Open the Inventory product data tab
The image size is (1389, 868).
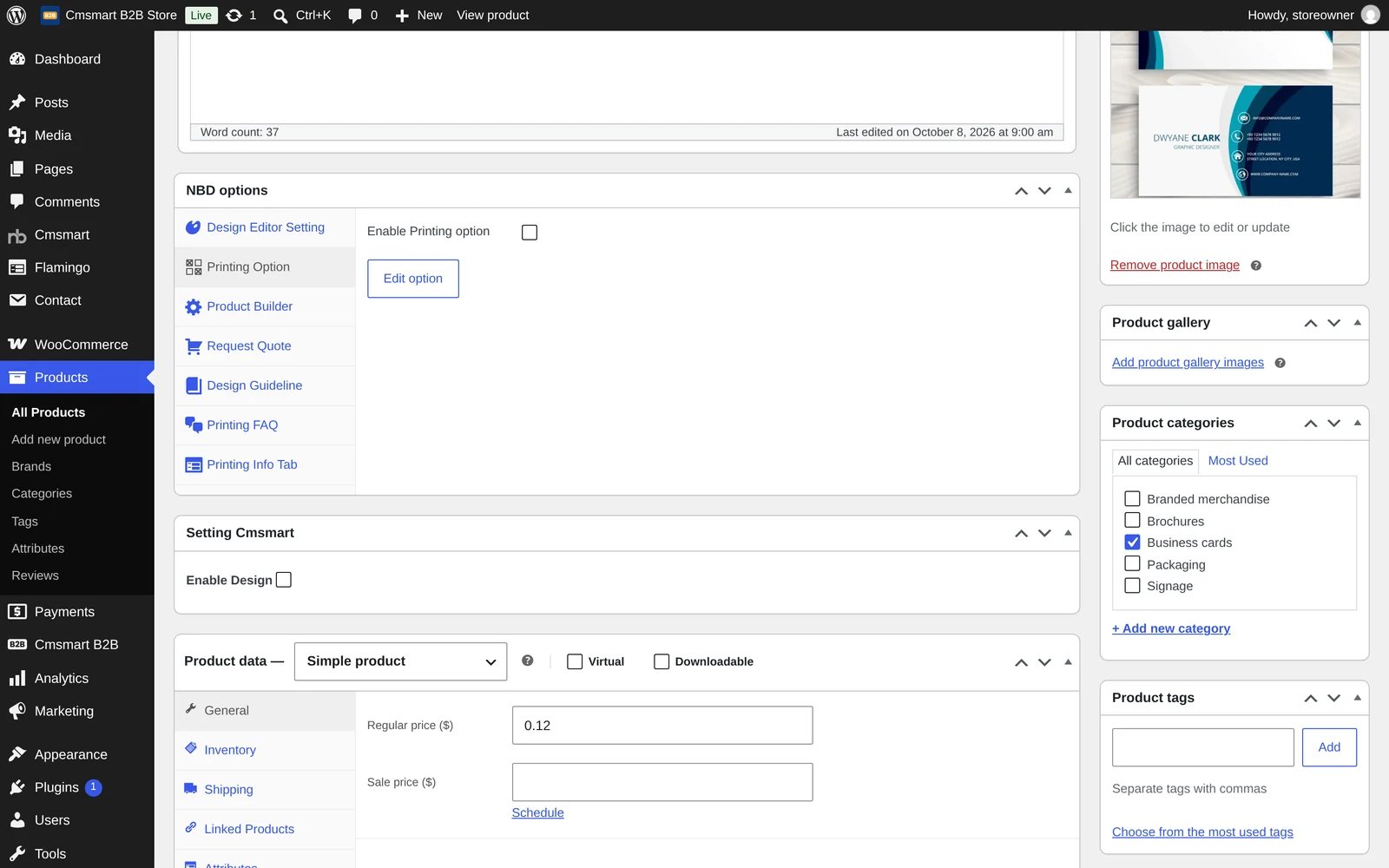click(265, 750)
